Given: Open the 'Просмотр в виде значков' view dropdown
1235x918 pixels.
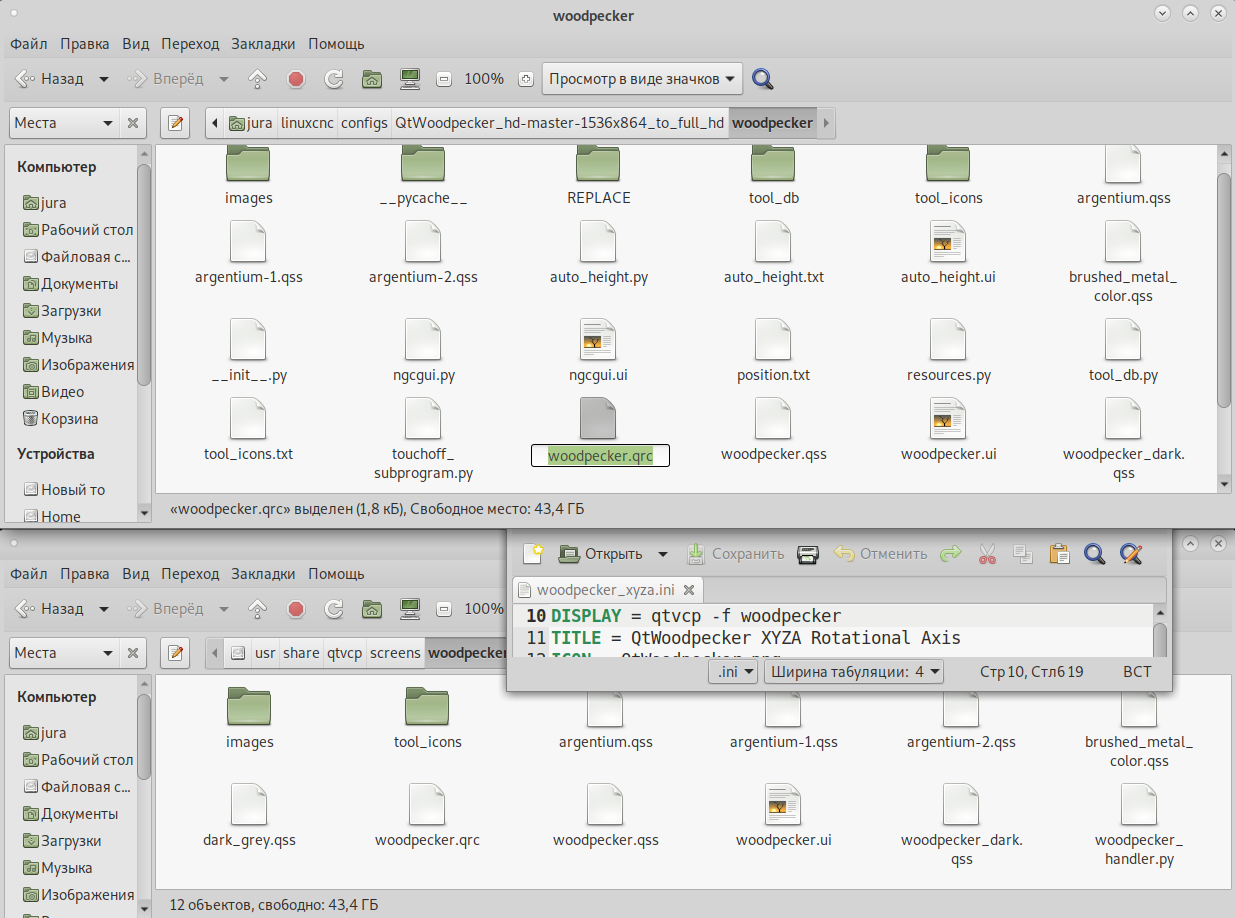Looking at the screenshot, I should (643, 79).
